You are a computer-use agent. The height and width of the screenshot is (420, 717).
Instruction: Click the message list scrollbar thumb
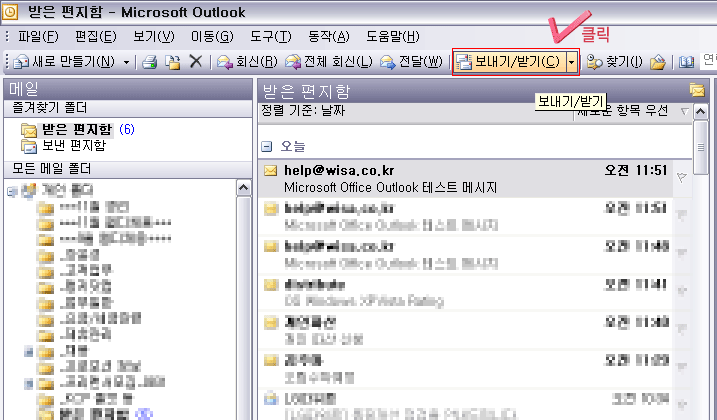coord(701,147)
